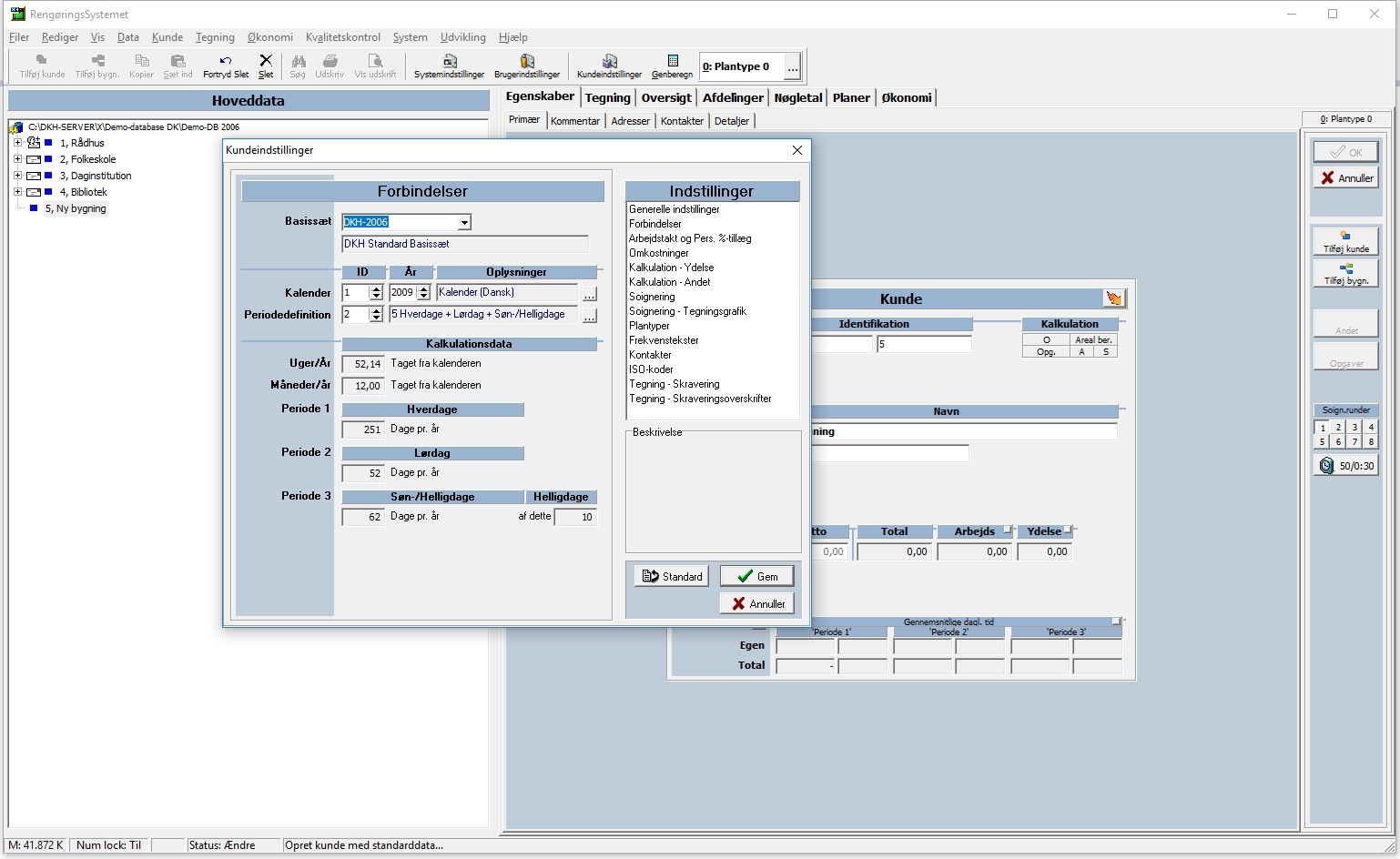This screenshot has height=859, width=1400.
Task: Click Tilføj kunde in the right sidebar
Action: click(x=1345, y=241)
